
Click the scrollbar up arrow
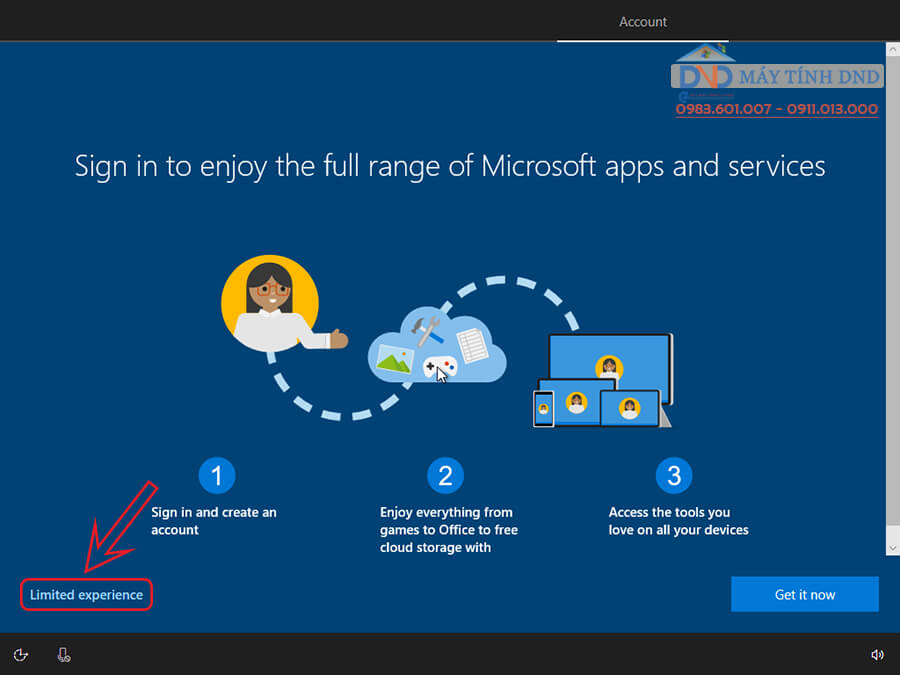tap(893, 50)
